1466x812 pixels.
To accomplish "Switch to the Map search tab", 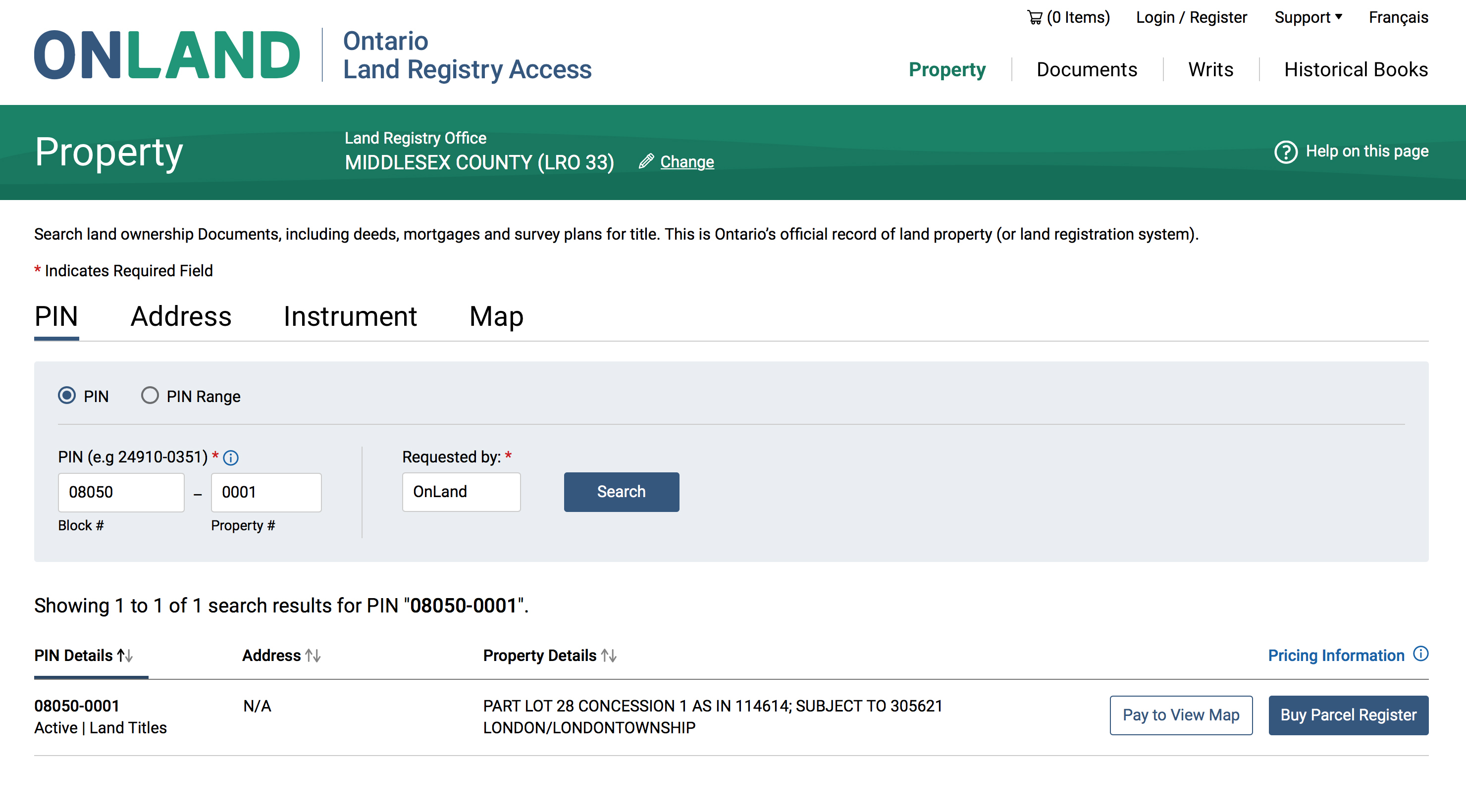I will (496, 316).
